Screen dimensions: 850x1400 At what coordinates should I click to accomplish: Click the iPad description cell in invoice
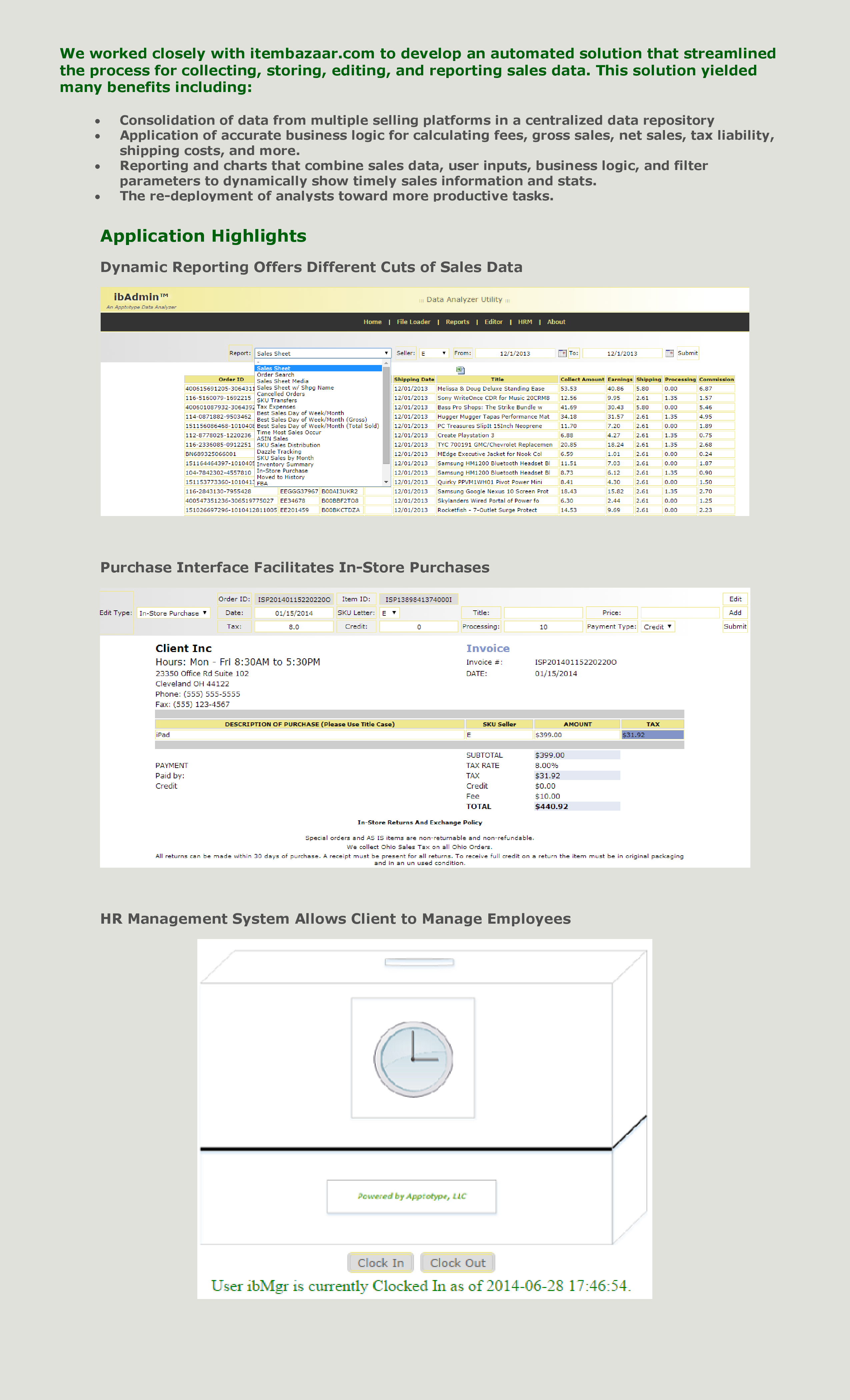pos(310,735)
